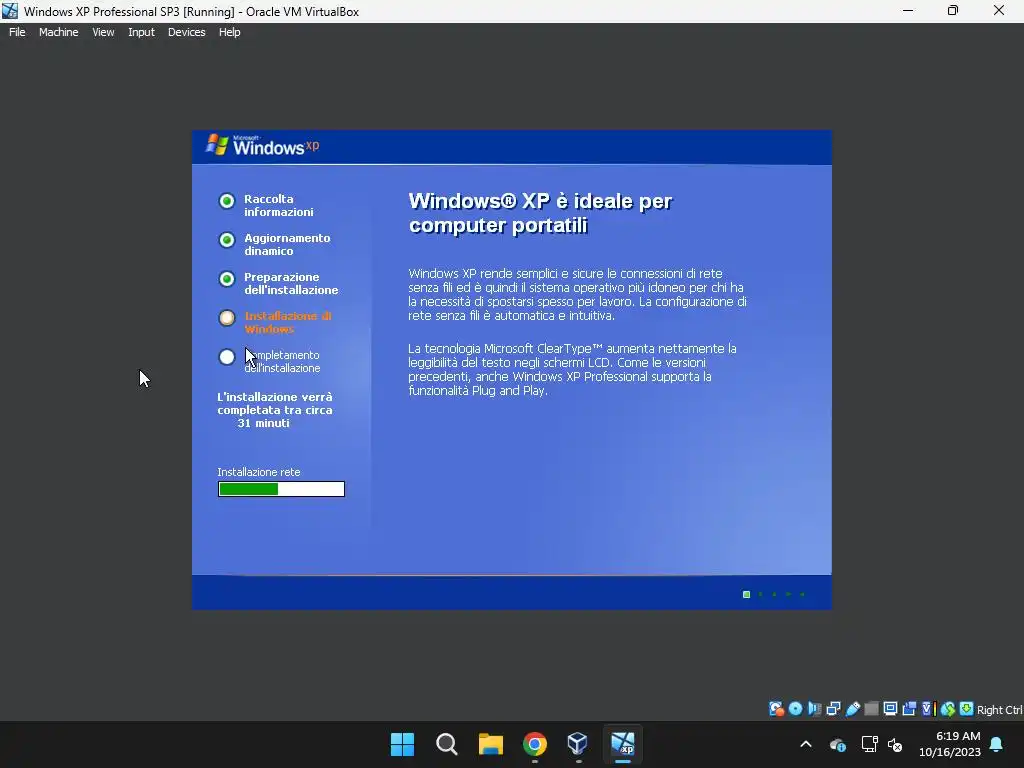
Task: Toggle the mouse integration status icon
Action: (948, 709)
